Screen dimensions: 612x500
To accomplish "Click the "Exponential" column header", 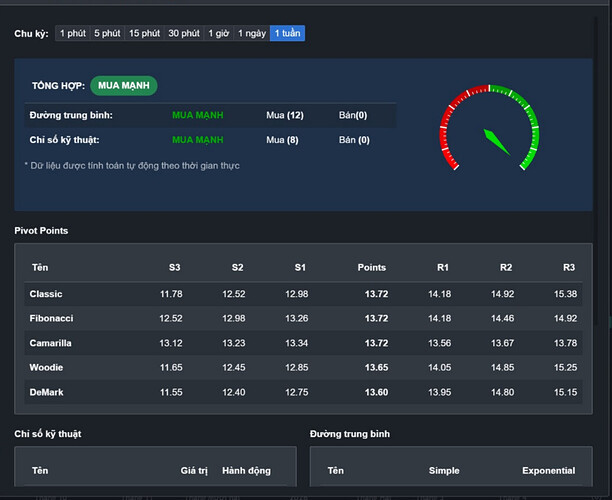I will tap(548, 470).
